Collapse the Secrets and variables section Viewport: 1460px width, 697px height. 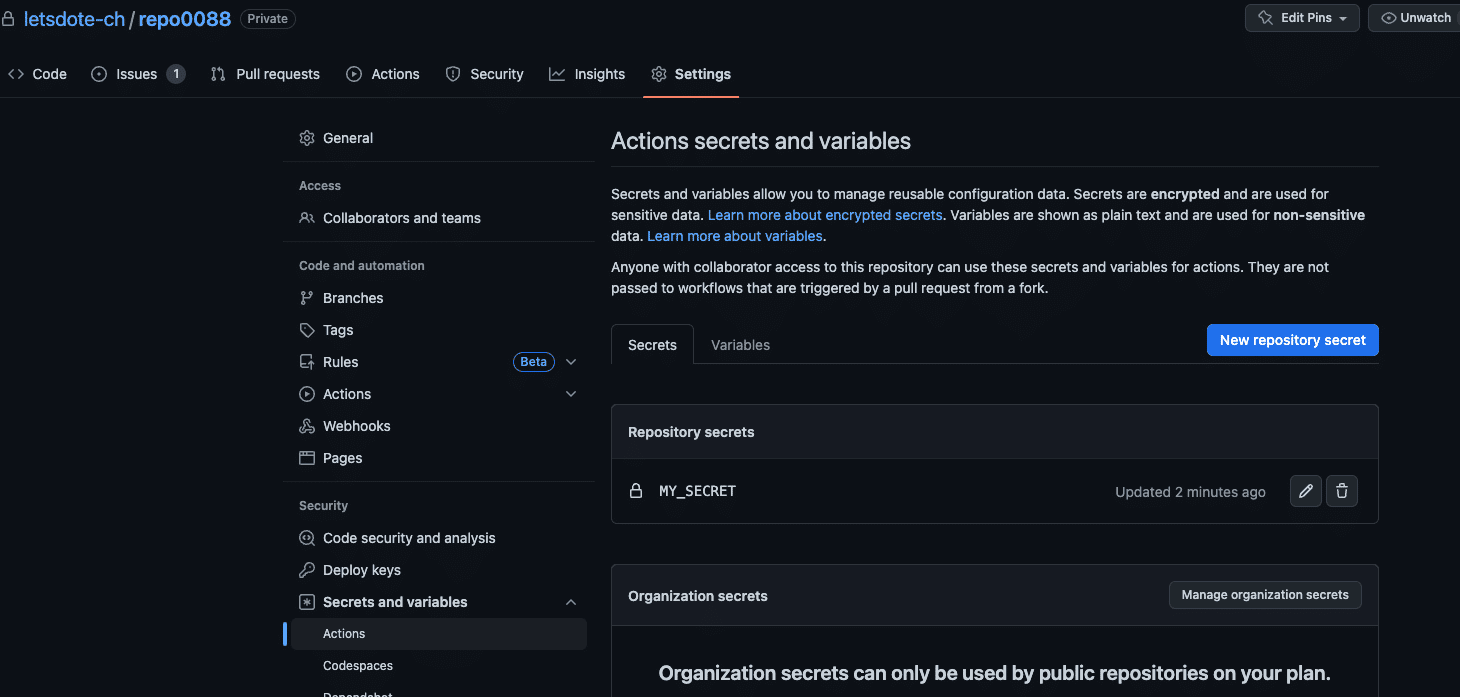click(571, 602)
